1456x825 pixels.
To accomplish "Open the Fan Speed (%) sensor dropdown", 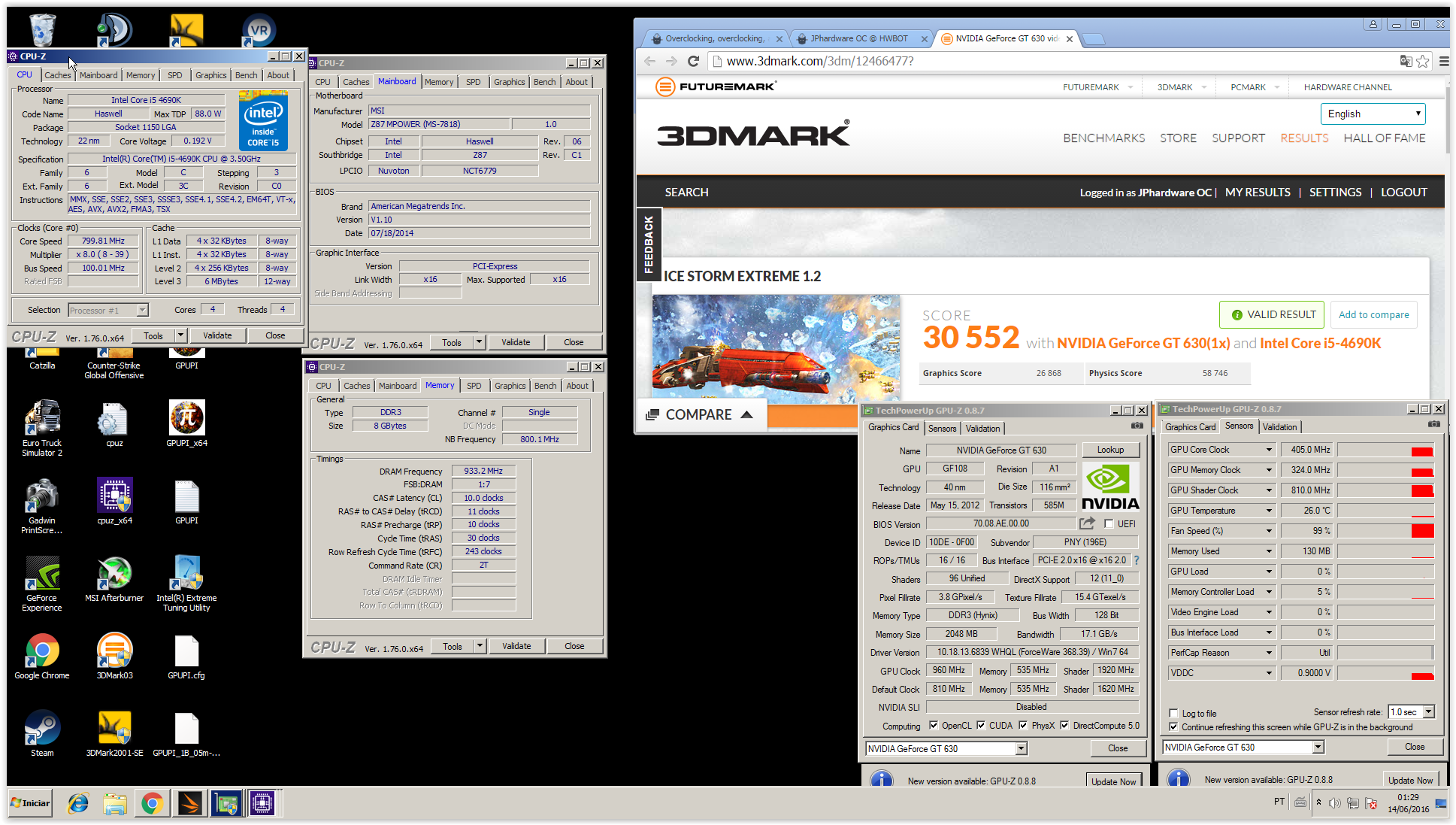I will tap(1269, 531).
